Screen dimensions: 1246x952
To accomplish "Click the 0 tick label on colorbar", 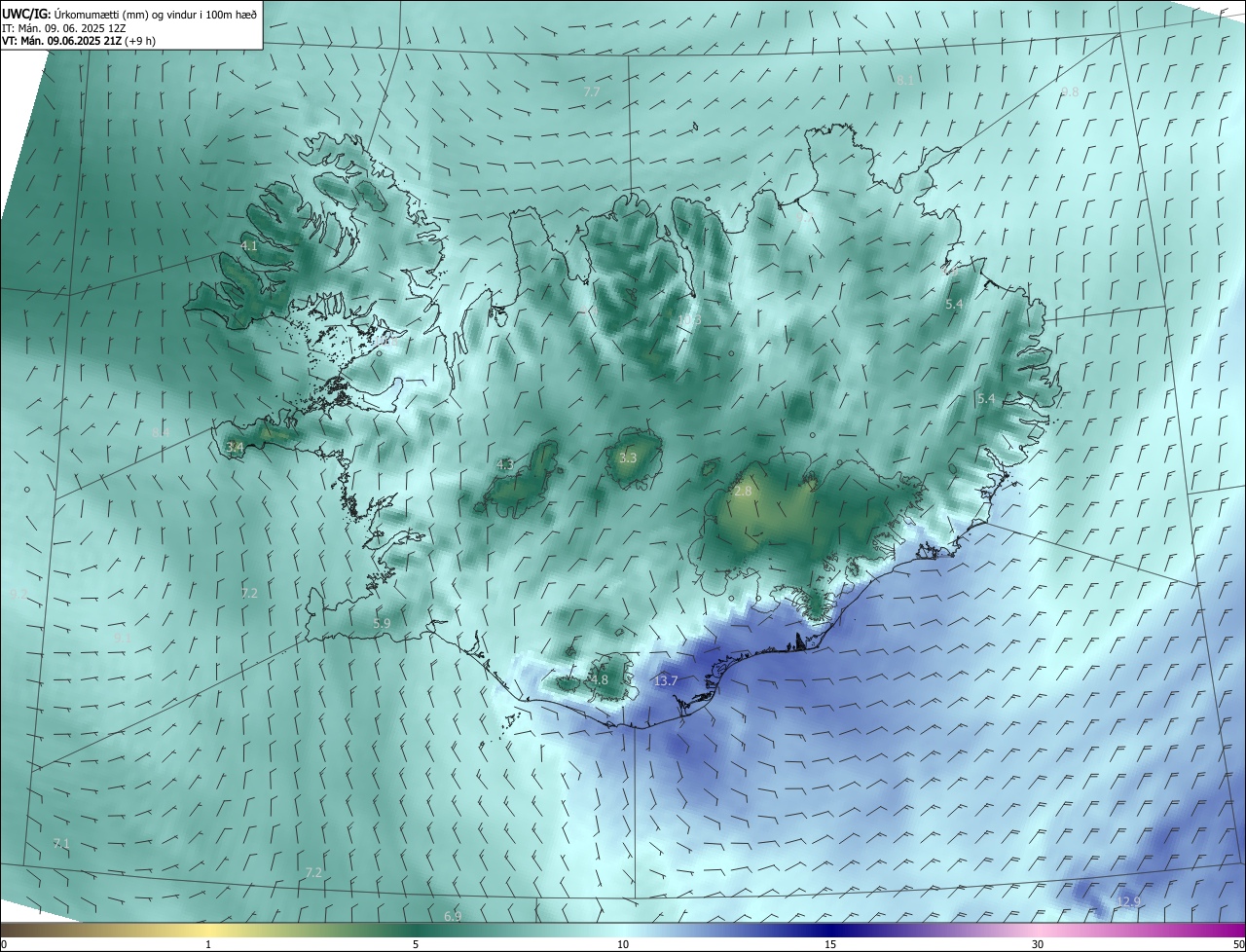I will (x=4, y=944).
